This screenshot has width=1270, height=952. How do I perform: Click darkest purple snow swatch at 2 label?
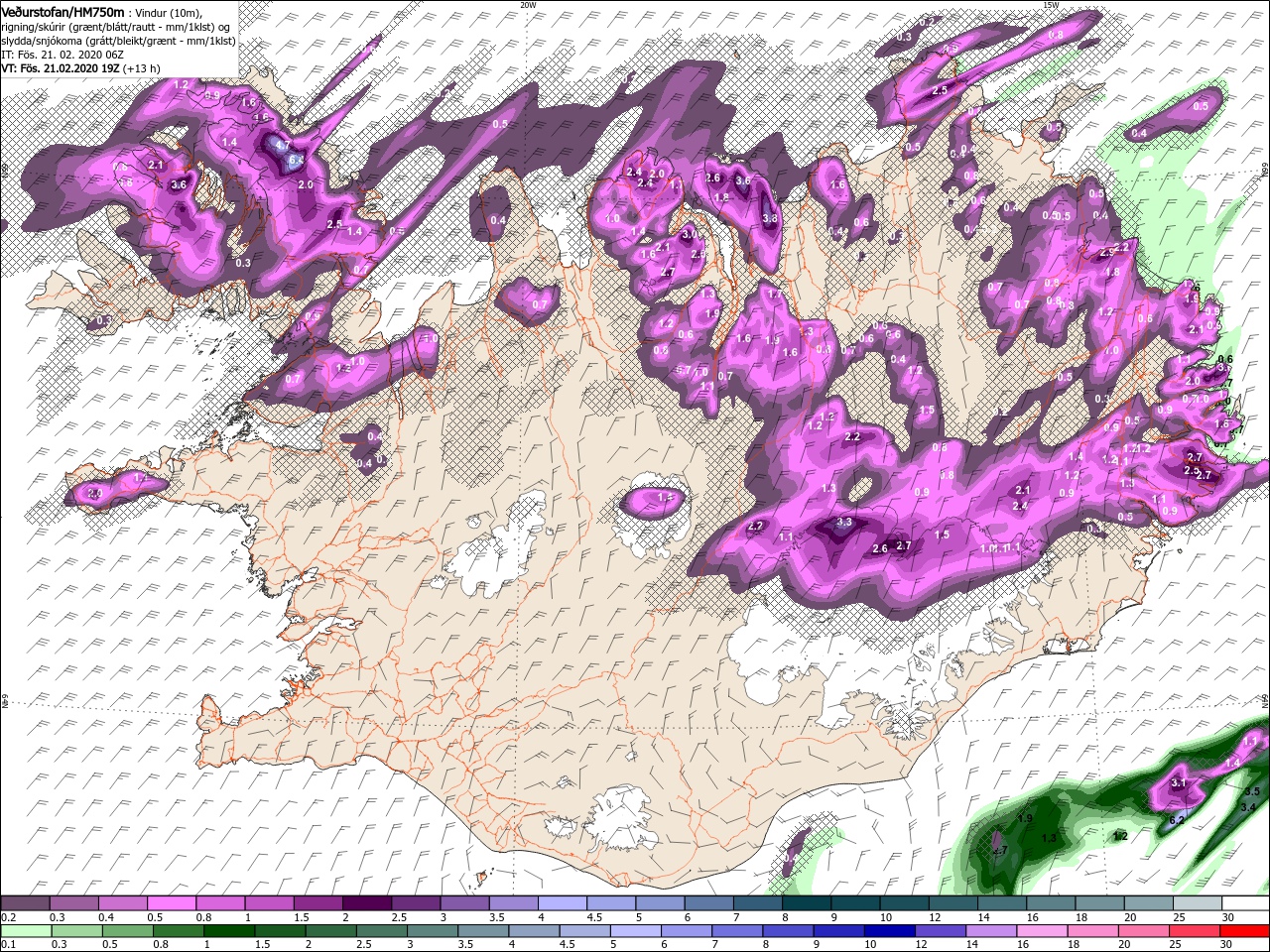point(366,903)
